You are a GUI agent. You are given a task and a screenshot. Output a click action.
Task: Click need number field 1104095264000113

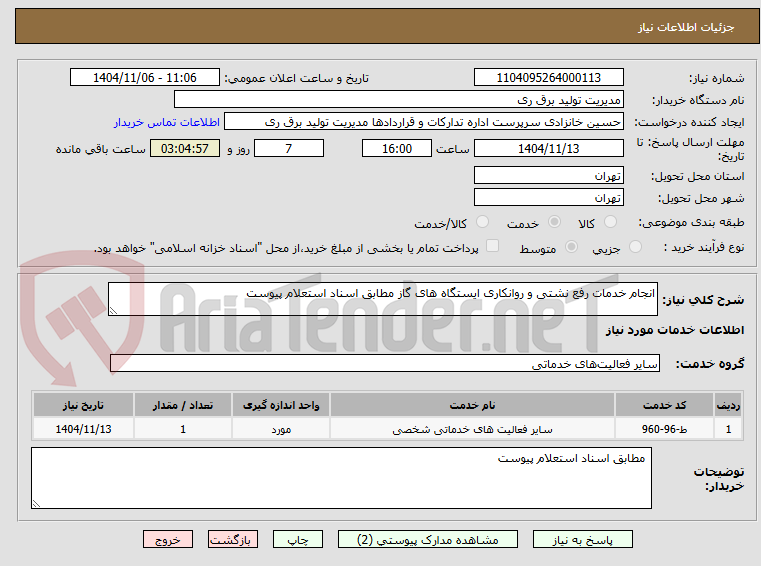pyautogui.click(x=548, y=78)
